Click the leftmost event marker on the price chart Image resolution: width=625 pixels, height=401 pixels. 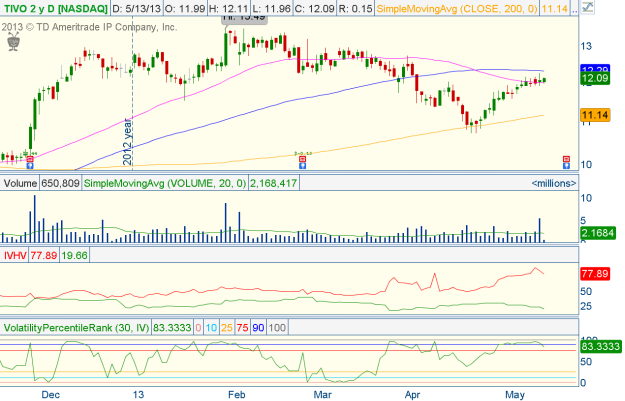(x=30, y=159)
